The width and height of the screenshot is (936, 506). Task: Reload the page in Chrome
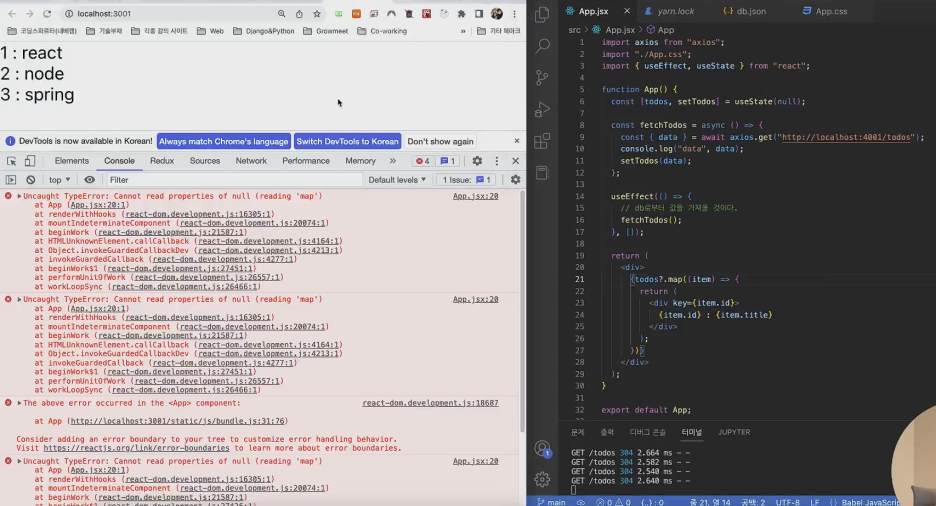pos(47,13)
